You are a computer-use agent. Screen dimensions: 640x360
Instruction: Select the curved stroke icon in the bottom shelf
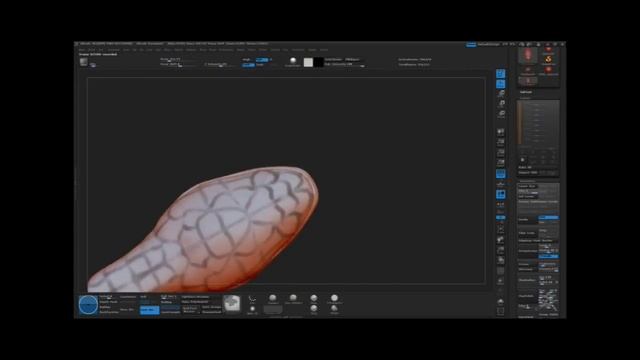pyautogui.click(x=252, y=299)
